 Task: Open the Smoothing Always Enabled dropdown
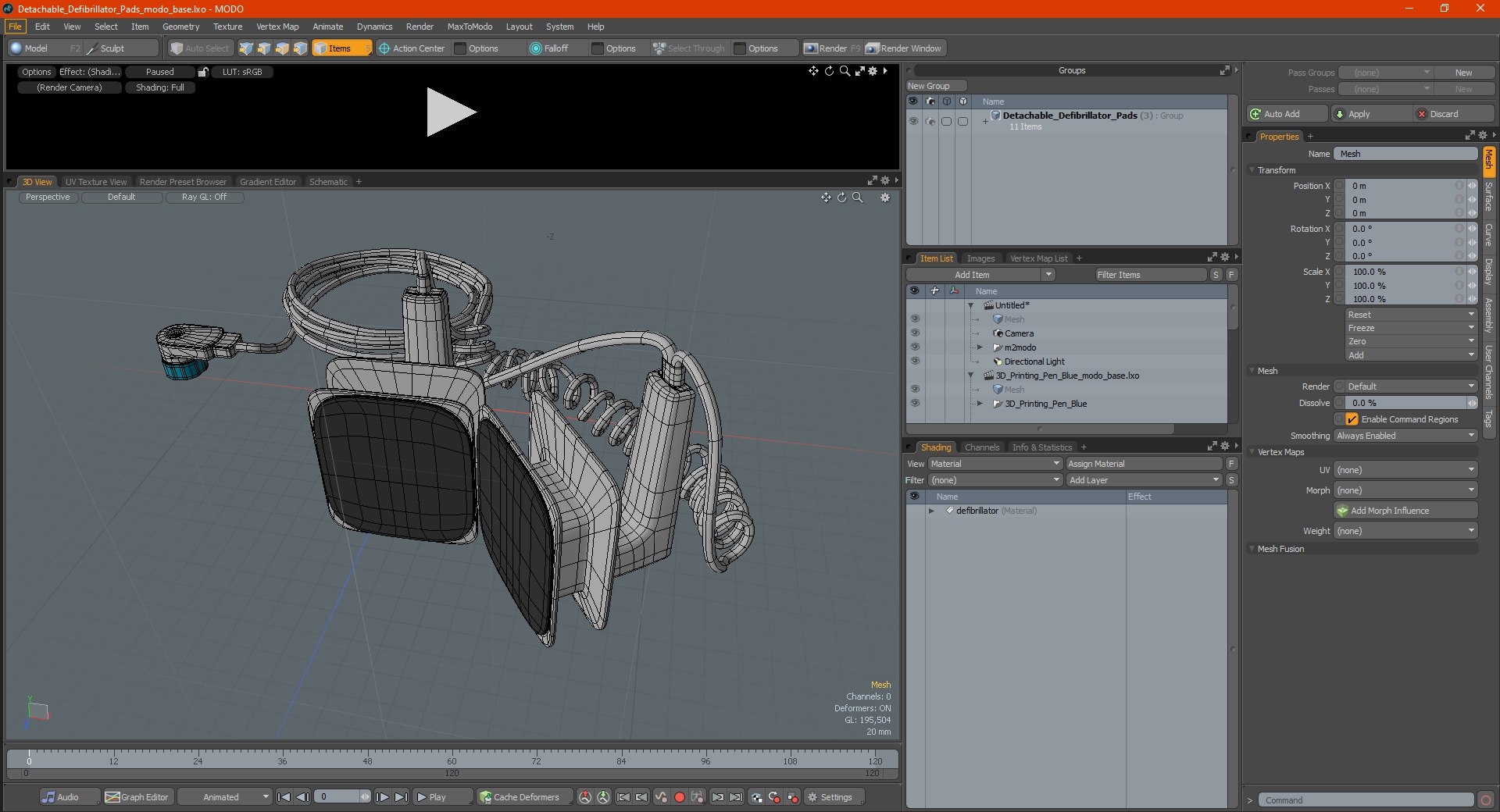coord(1405,436)
